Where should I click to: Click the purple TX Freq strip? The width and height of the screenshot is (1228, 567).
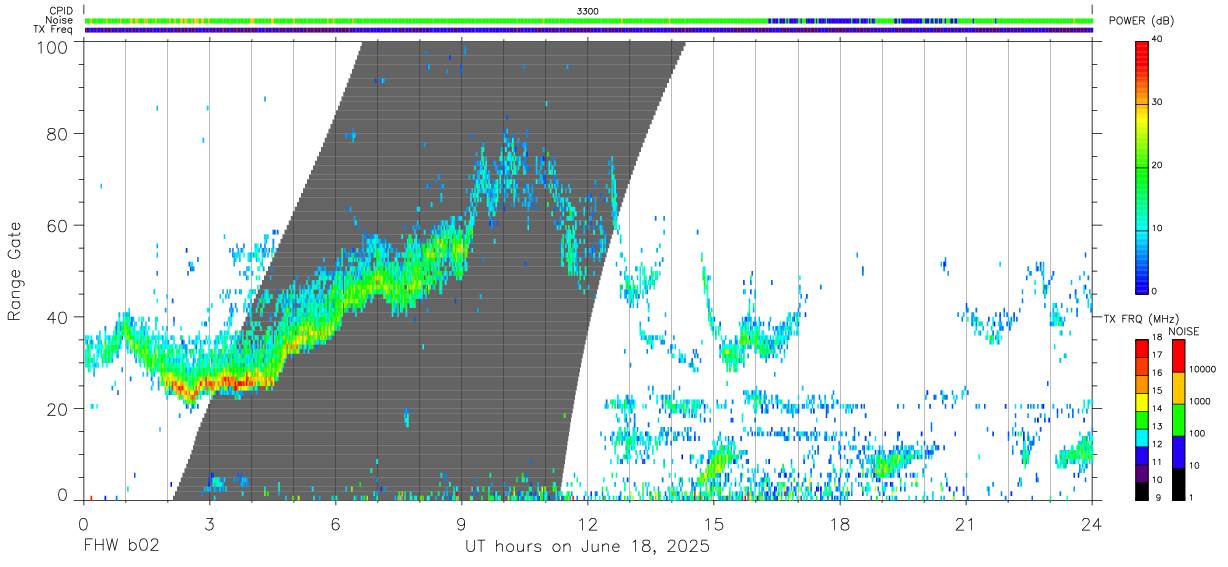click(588, 30)
